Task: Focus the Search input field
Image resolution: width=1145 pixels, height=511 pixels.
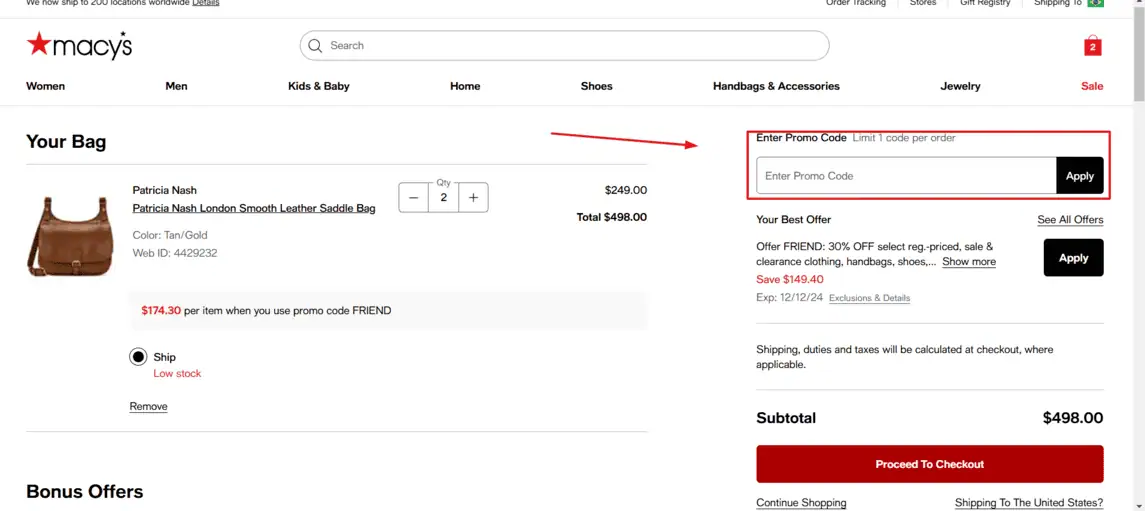Action: pos(564,45)
